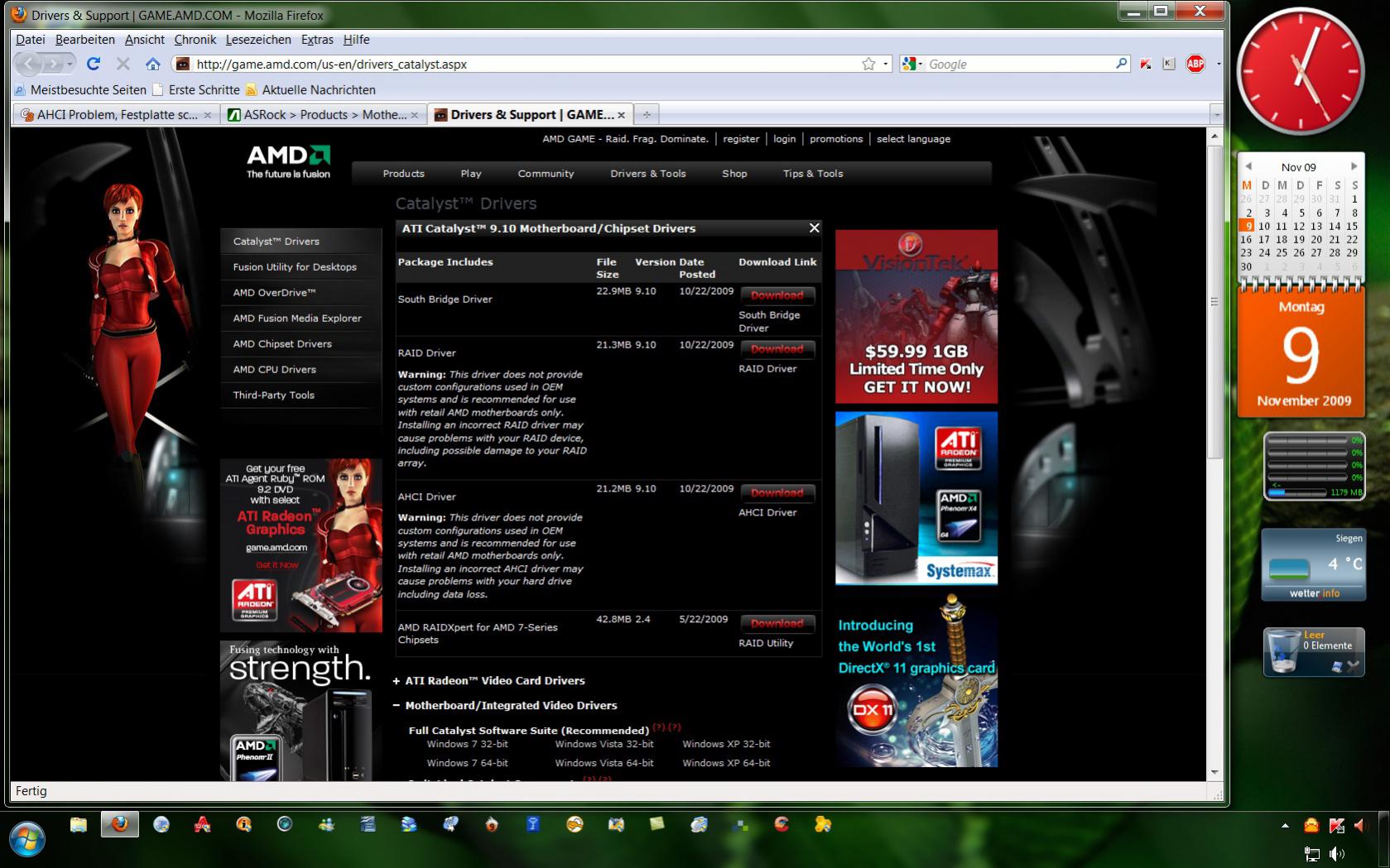Download the AHCI Driver
1390x868 pixels.
click(x=777, y=493)
